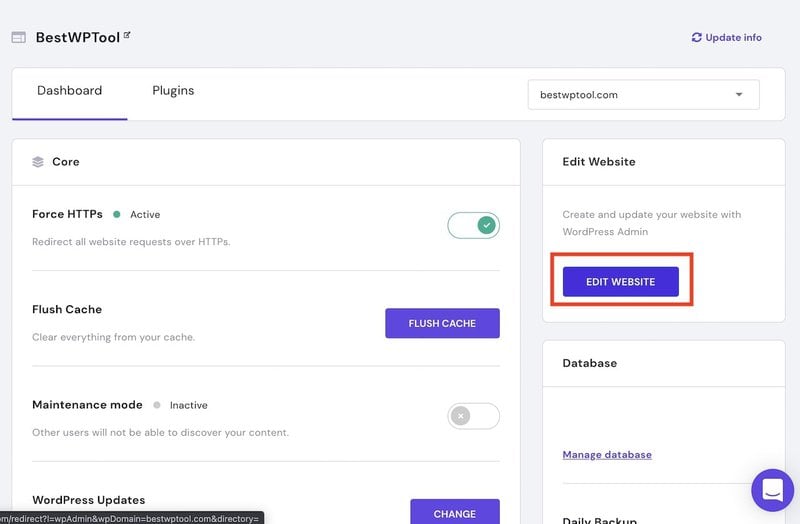Click the CHANGE button for WordPress Updates
The image size is (800, 524).
click(455, 512)
